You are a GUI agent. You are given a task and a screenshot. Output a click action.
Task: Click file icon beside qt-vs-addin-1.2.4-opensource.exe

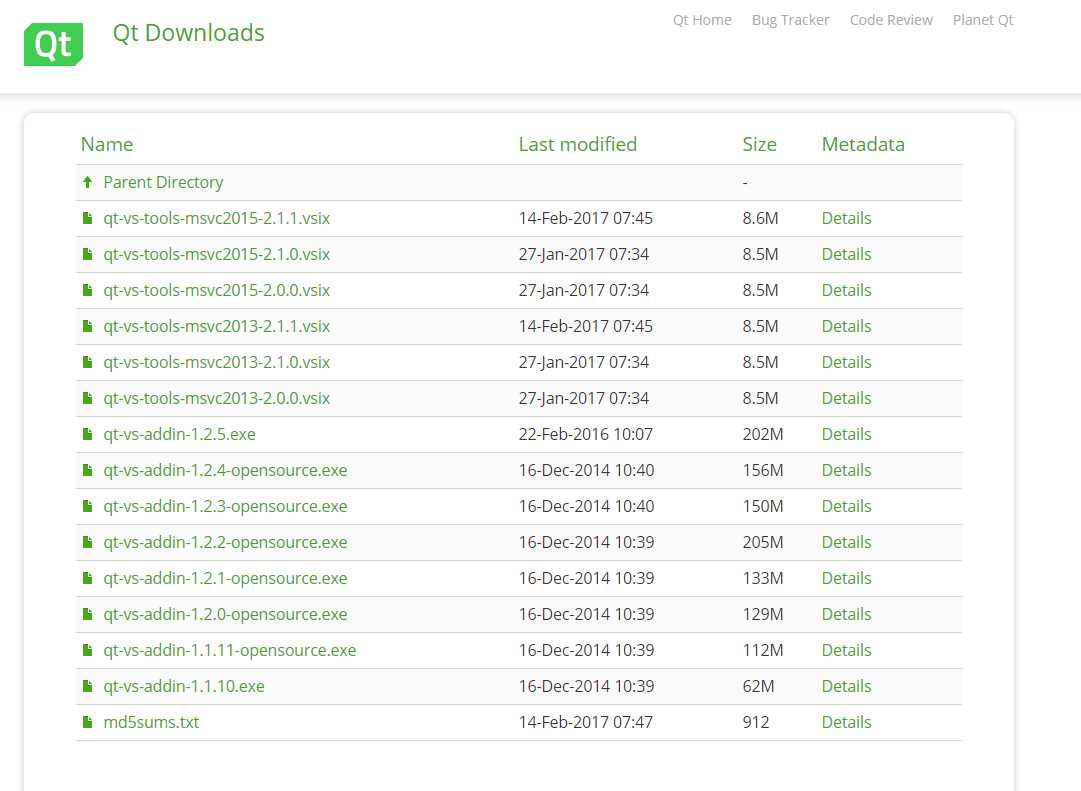[x=88, y=470]
